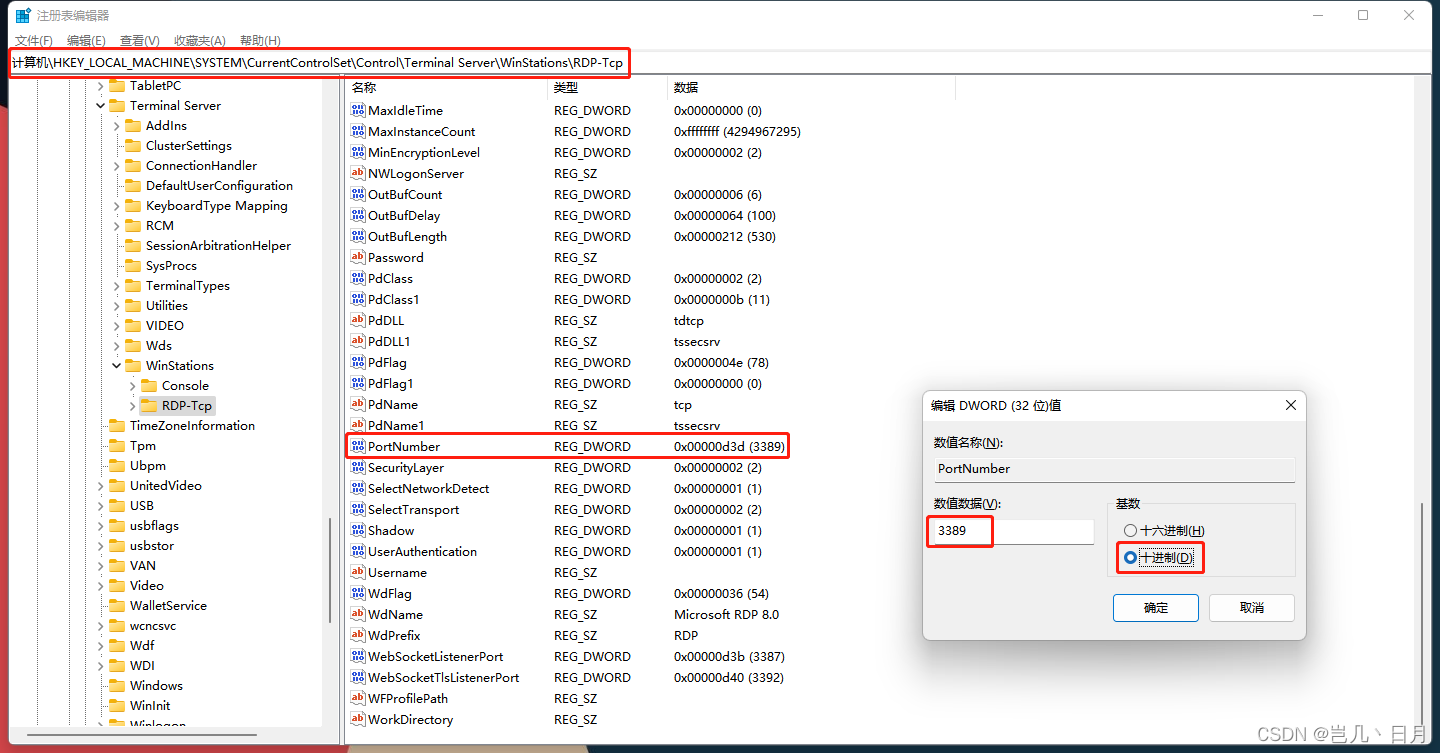
Task: Click the 数值名称 field showing PortNumber
Action: click(x=1114, y=469)
